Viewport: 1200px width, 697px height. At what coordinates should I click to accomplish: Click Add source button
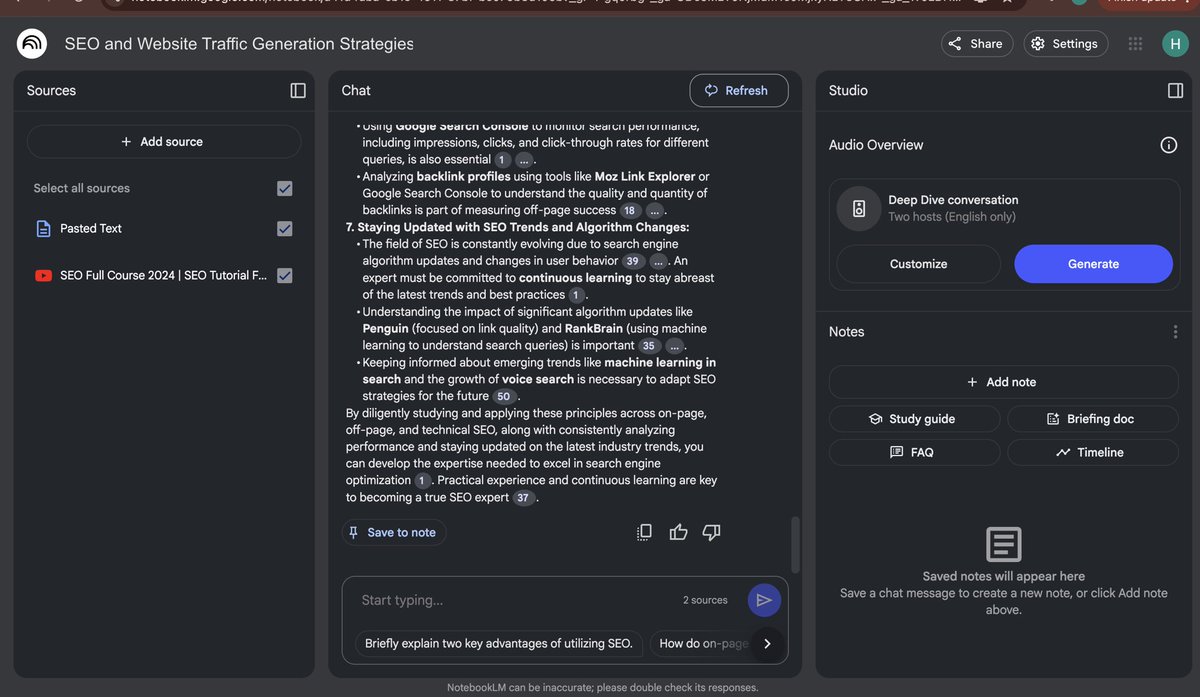164,142
